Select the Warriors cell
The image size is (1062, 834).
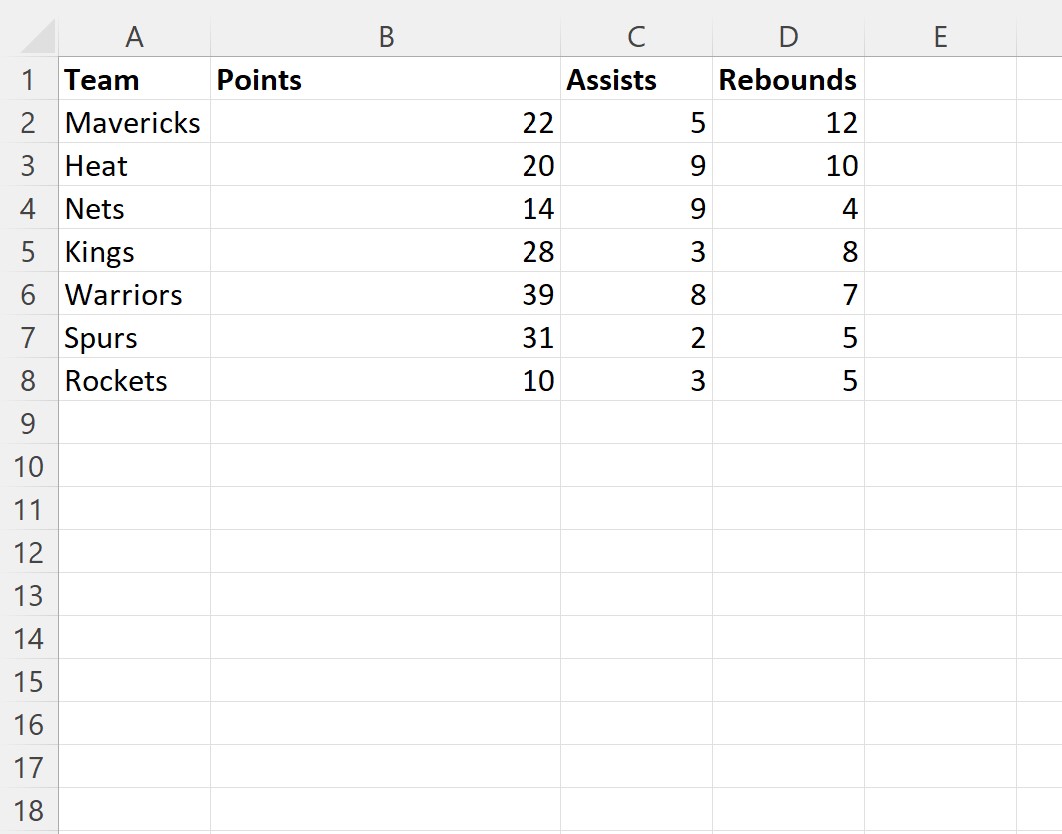[x=134, y=295]
